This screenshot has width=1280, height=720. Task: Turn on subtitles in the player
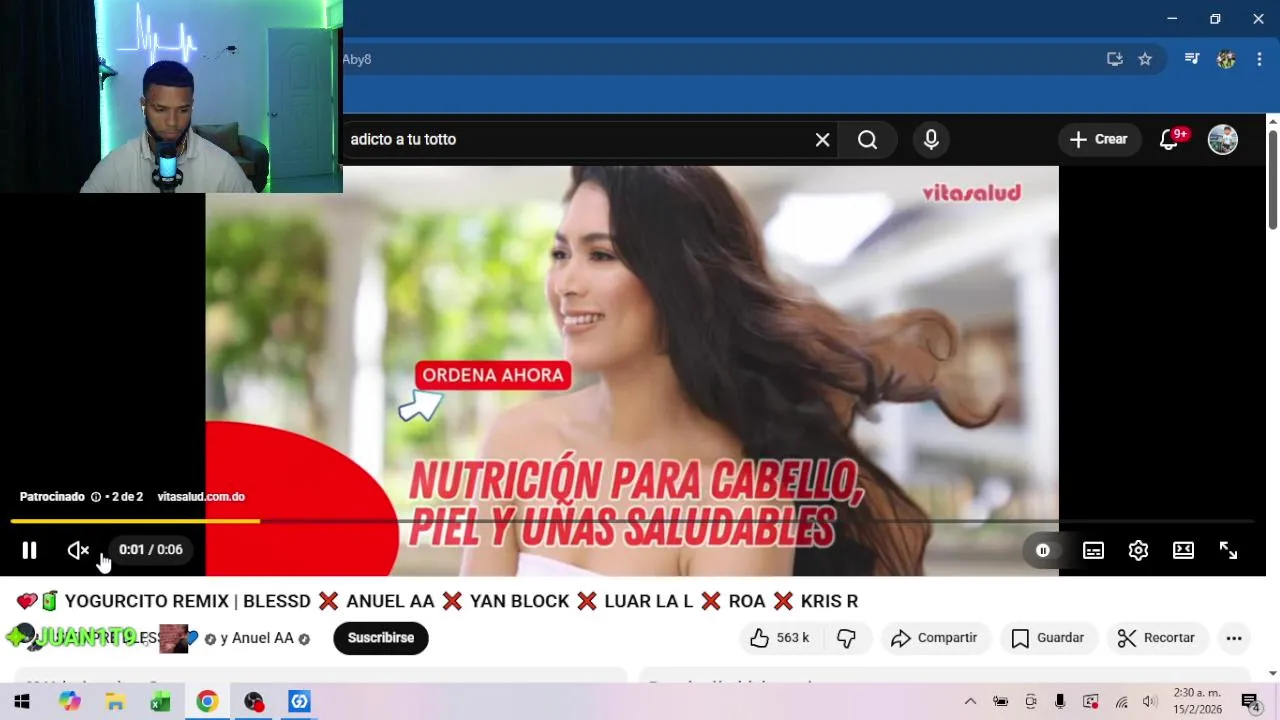pyautogui.click(x=1094, y=551)
